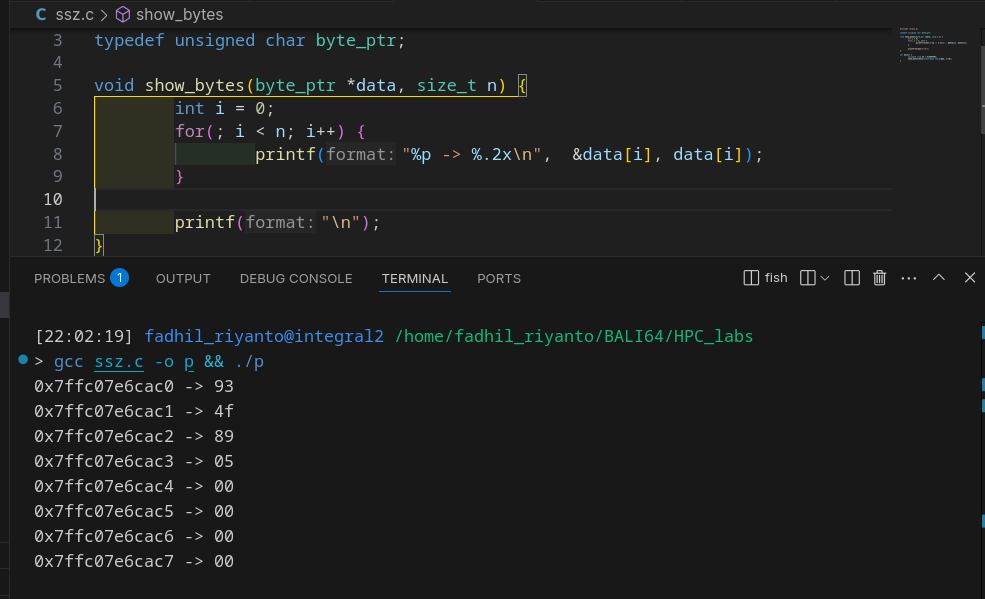Click the blue command decoration dot
985x599 pixels.
23,360
